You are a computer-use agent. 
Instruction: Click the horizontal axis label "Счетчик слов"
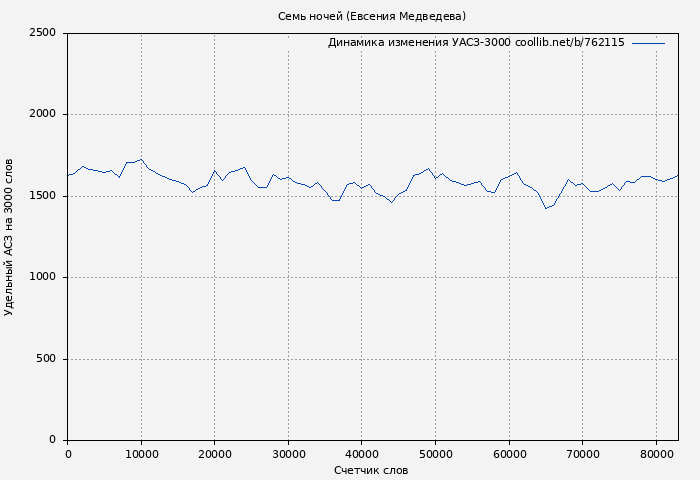click(371, 470)
